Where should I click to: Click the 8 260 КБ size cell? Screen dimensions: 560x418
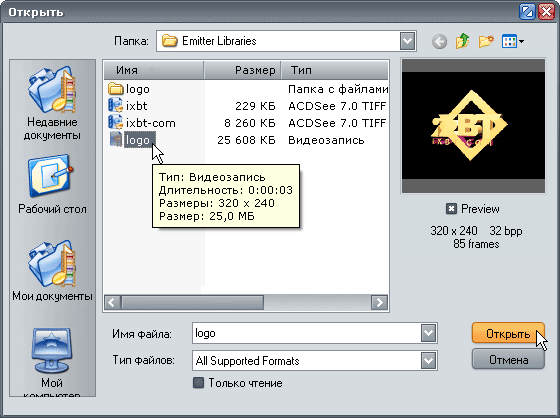pyautogui.click(x=250, y=123)
